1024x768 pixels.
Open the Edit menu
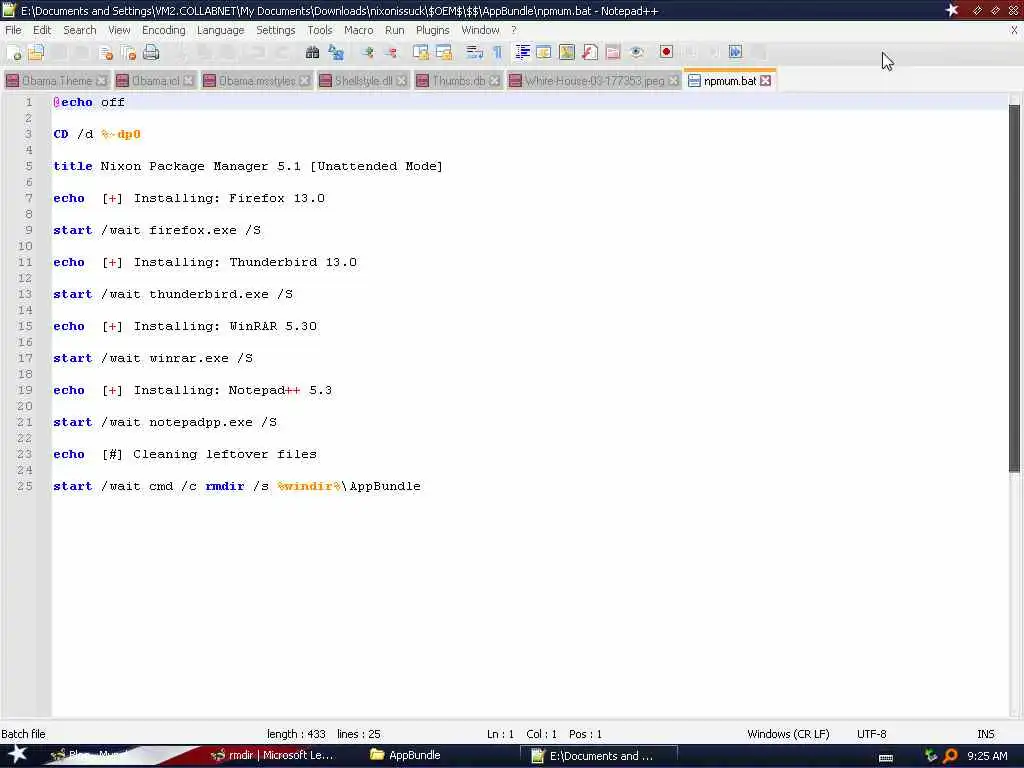coord(42,30)
